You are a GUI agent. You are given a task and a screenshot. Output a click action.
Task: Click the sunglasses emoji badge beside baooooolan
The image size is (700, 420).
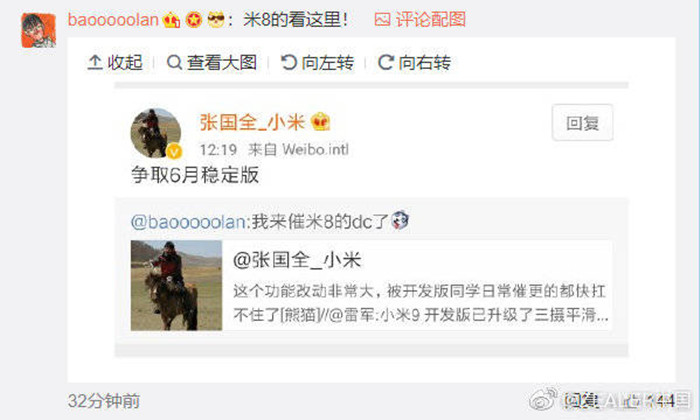216,20
